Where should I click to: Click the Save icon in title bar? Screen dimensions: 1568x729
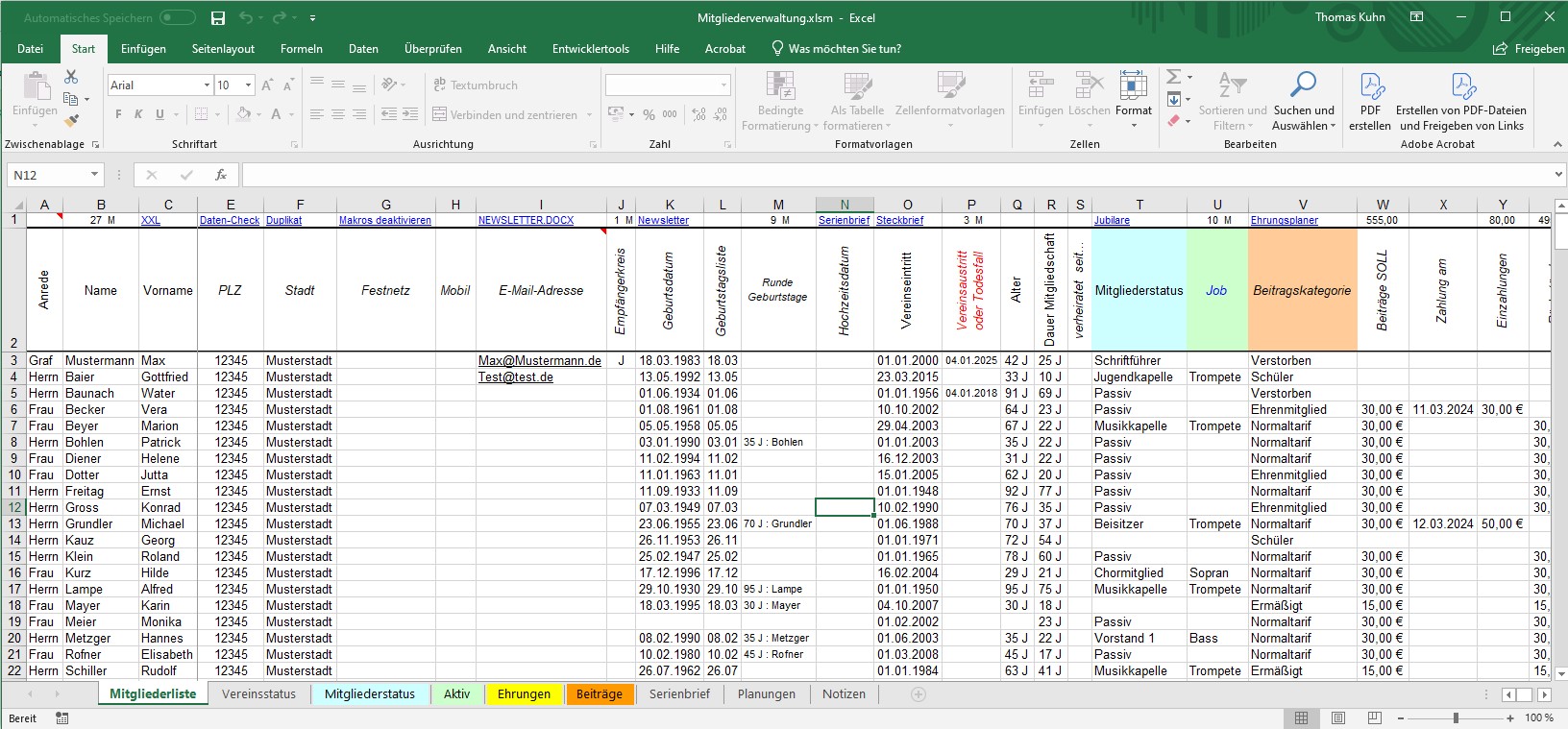pos(218,18)
